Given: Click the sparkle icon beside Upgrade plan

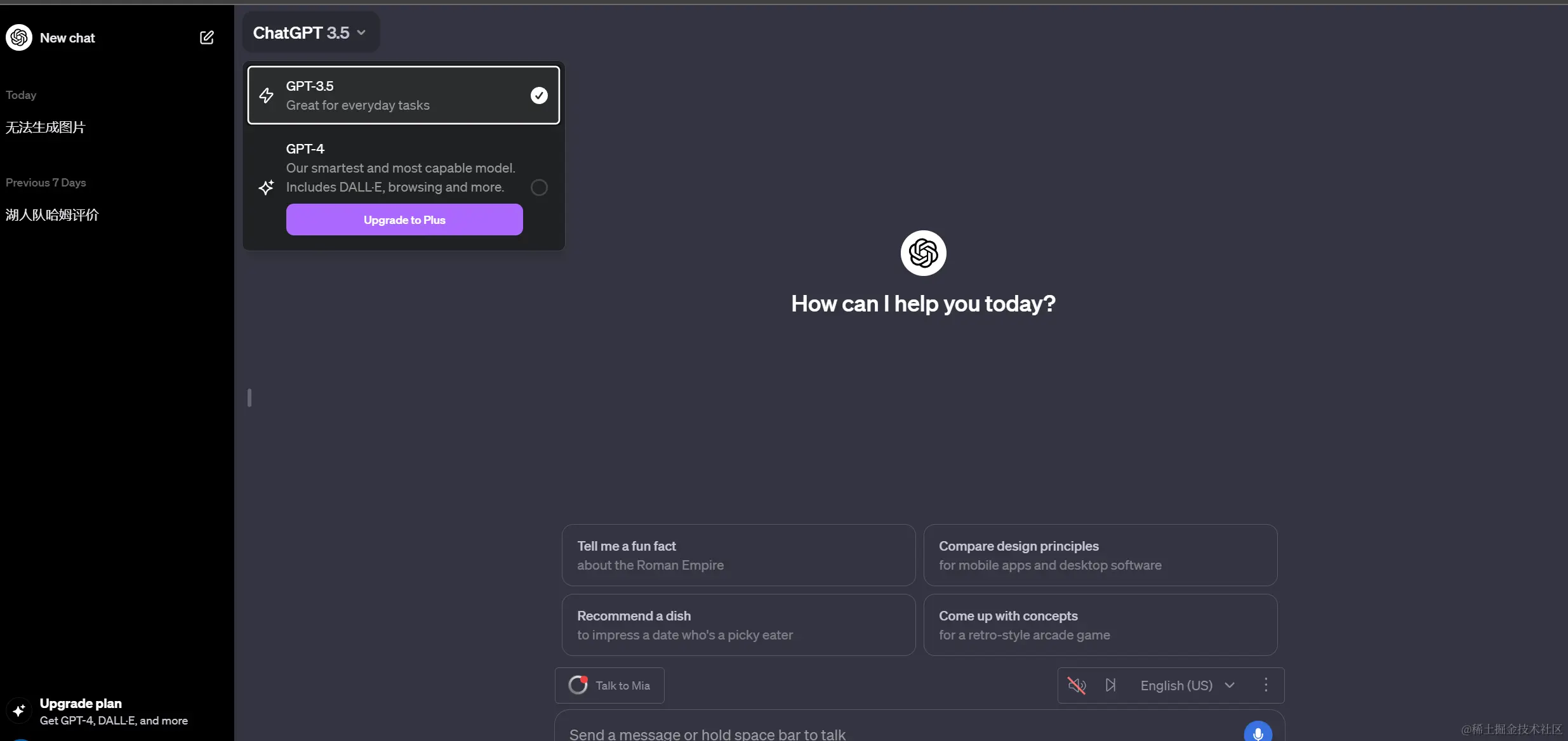Looking at the screenshot, I should click(x=19, y=711).
